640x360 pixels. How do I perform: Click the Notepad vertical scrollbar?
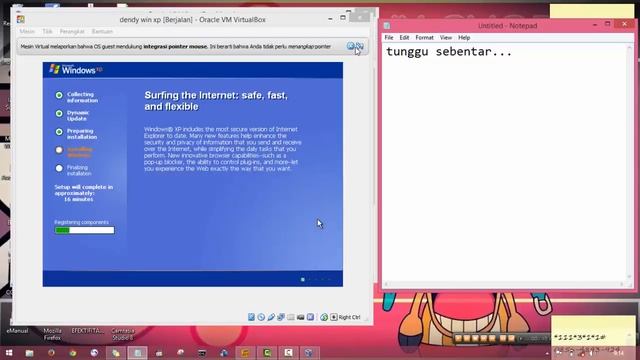629,162
